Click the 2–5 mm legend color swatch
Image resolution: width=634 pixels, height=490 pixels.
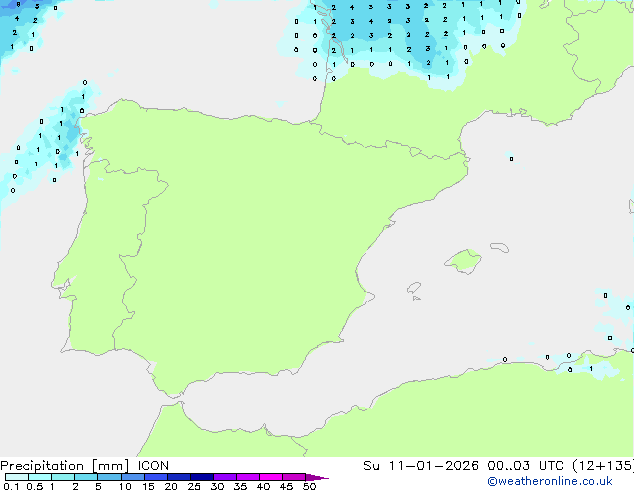coord(86,477)
